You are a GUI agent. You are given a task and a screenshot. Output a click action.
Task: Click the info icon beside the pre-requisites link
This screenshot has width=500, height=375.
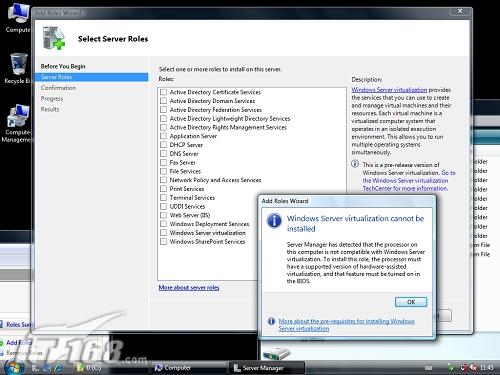[271, 321]
